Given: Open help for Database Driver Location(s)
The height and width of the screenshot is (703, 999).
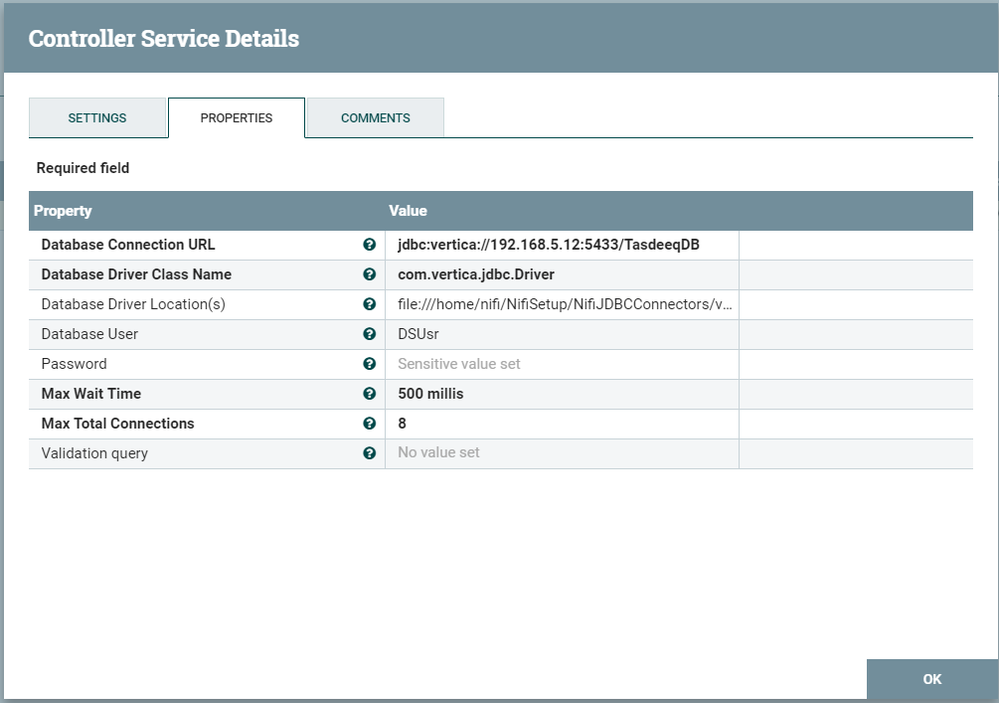Looking at the screenshot, I should tap(369, 304).
